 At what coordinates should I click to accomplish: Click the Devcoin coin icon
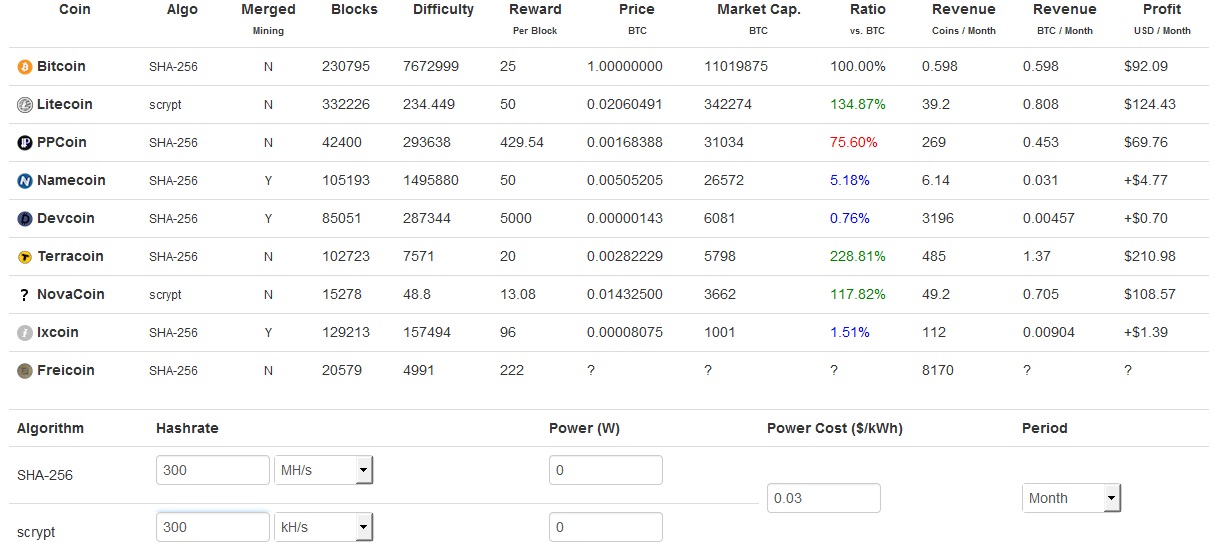(25, 219)
